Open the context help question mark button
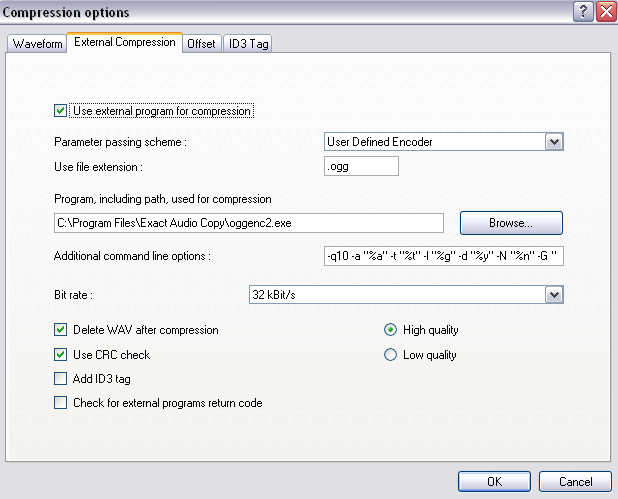The image size is (618, 499). [583, 11]
